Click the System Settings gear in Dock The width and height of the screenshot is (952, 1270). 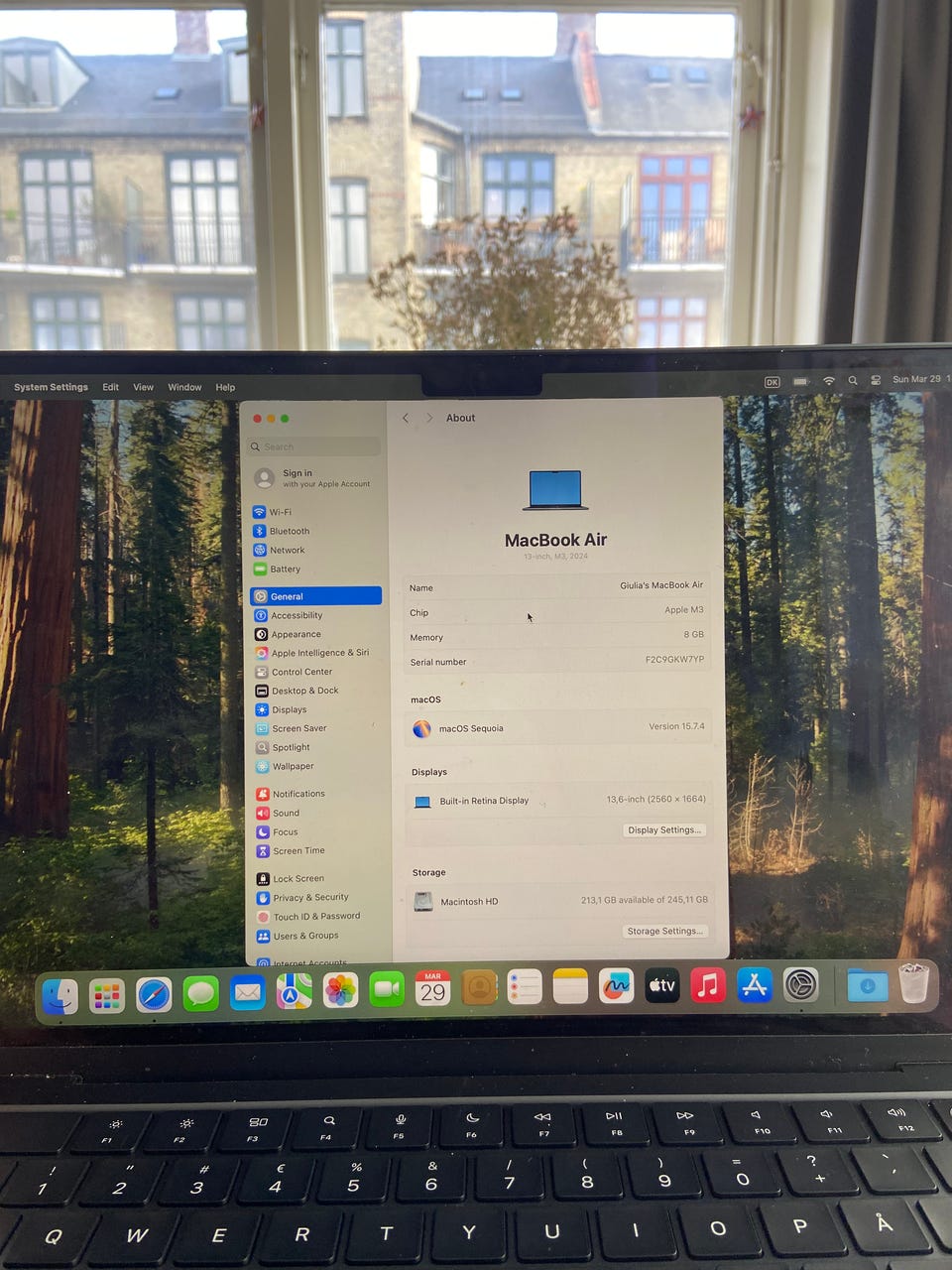point(801,984)
